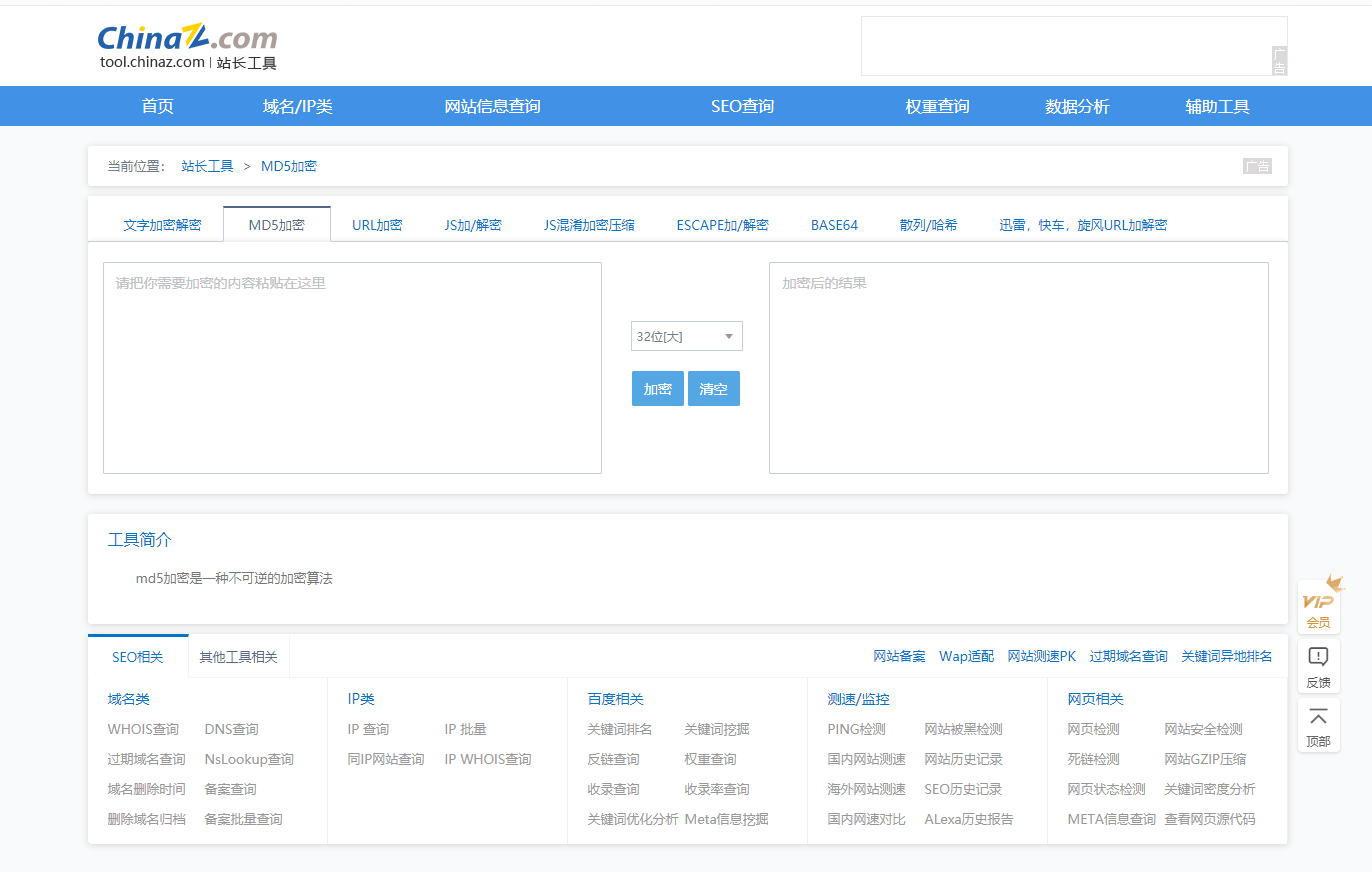Click the 清空 clear button
1372x872 pixels.
713,388
